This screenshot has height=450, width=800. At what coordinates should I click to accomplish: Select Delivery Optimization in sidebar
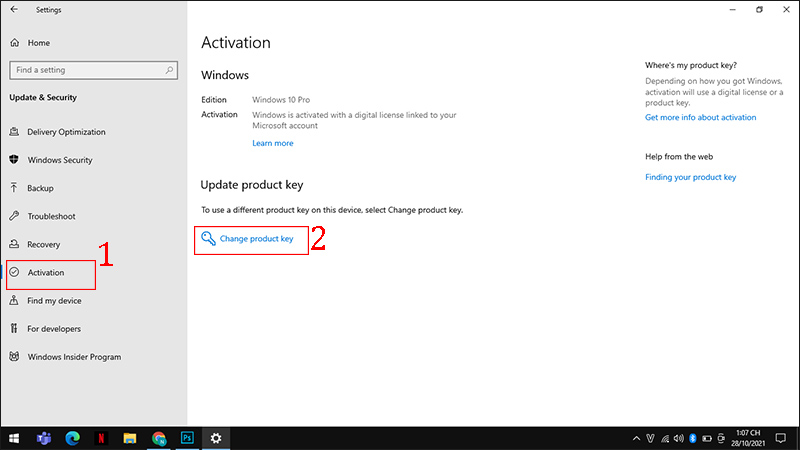coord(66,132)
